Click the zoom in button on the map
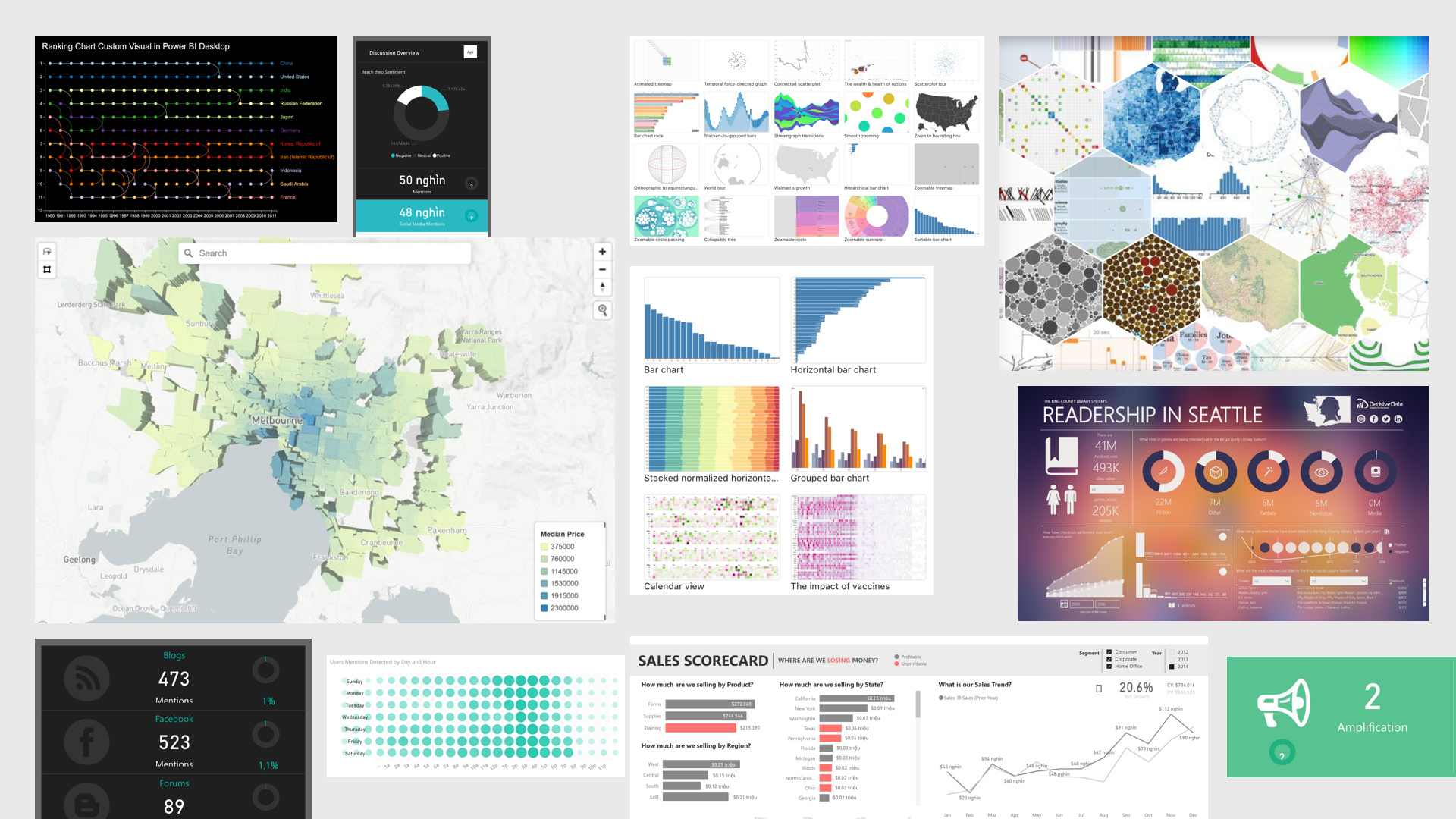 click(x=603, y=252)
